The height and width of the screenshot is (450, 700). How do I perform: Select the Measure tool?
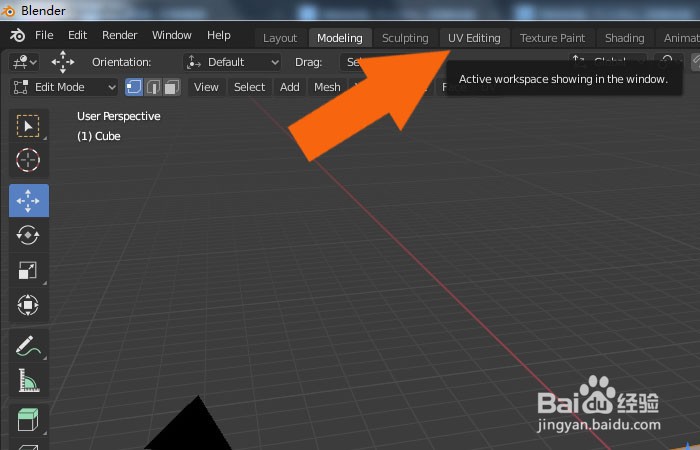(29, 380)
